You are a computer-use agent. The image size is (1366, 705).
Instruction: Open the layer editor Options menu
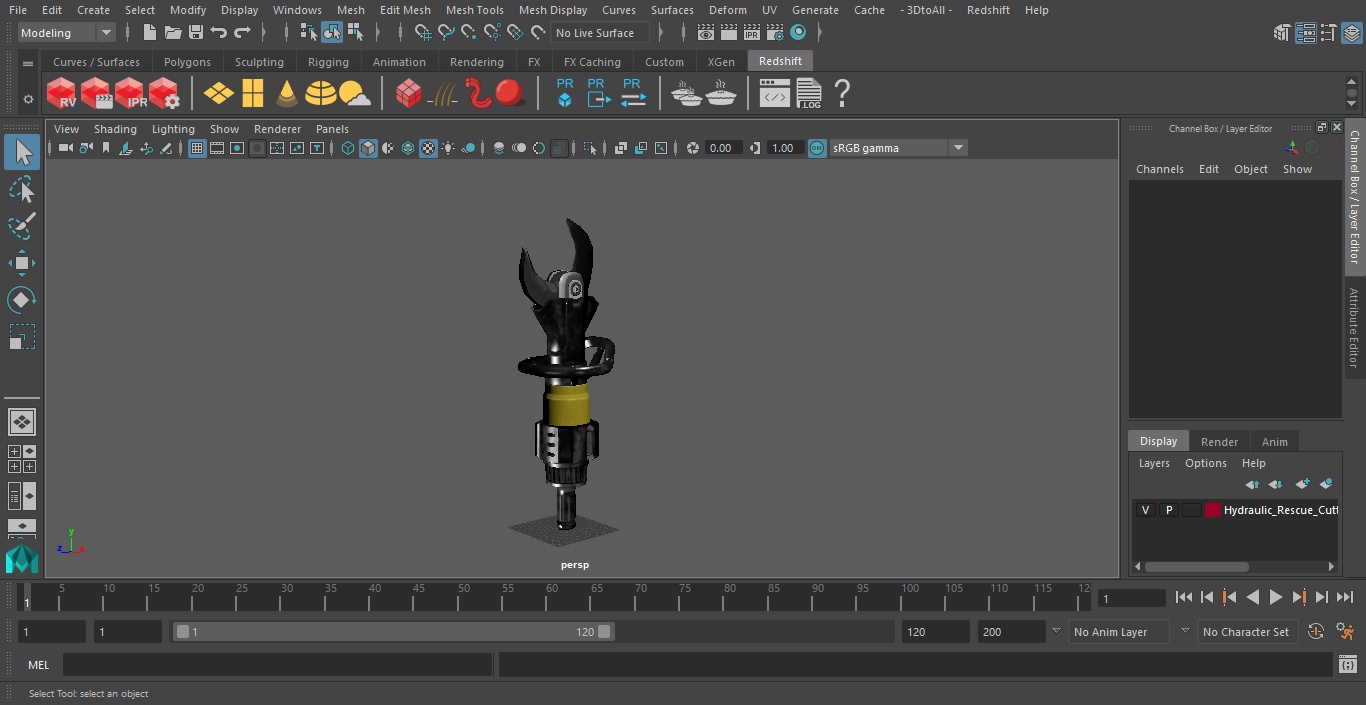[1205, 463]
